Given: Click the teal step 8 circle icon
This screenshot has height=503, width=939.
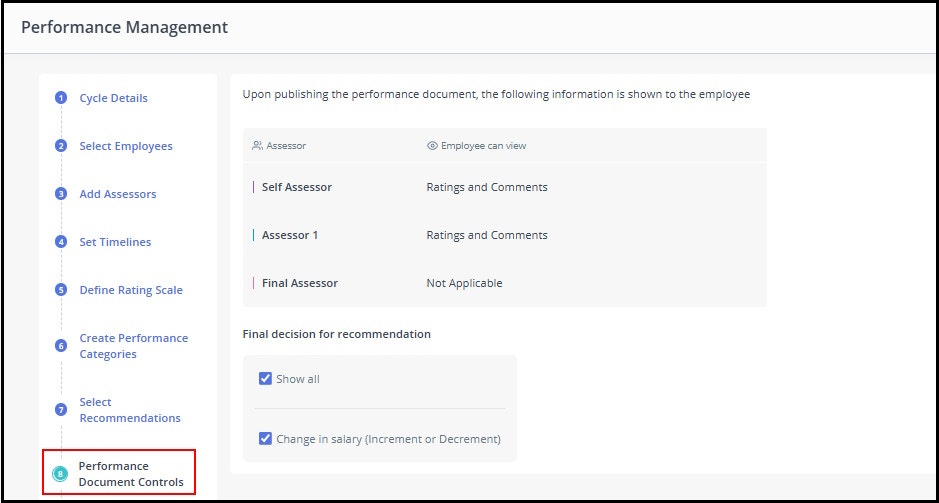Looking at the screenshot, I should point(60,474).
